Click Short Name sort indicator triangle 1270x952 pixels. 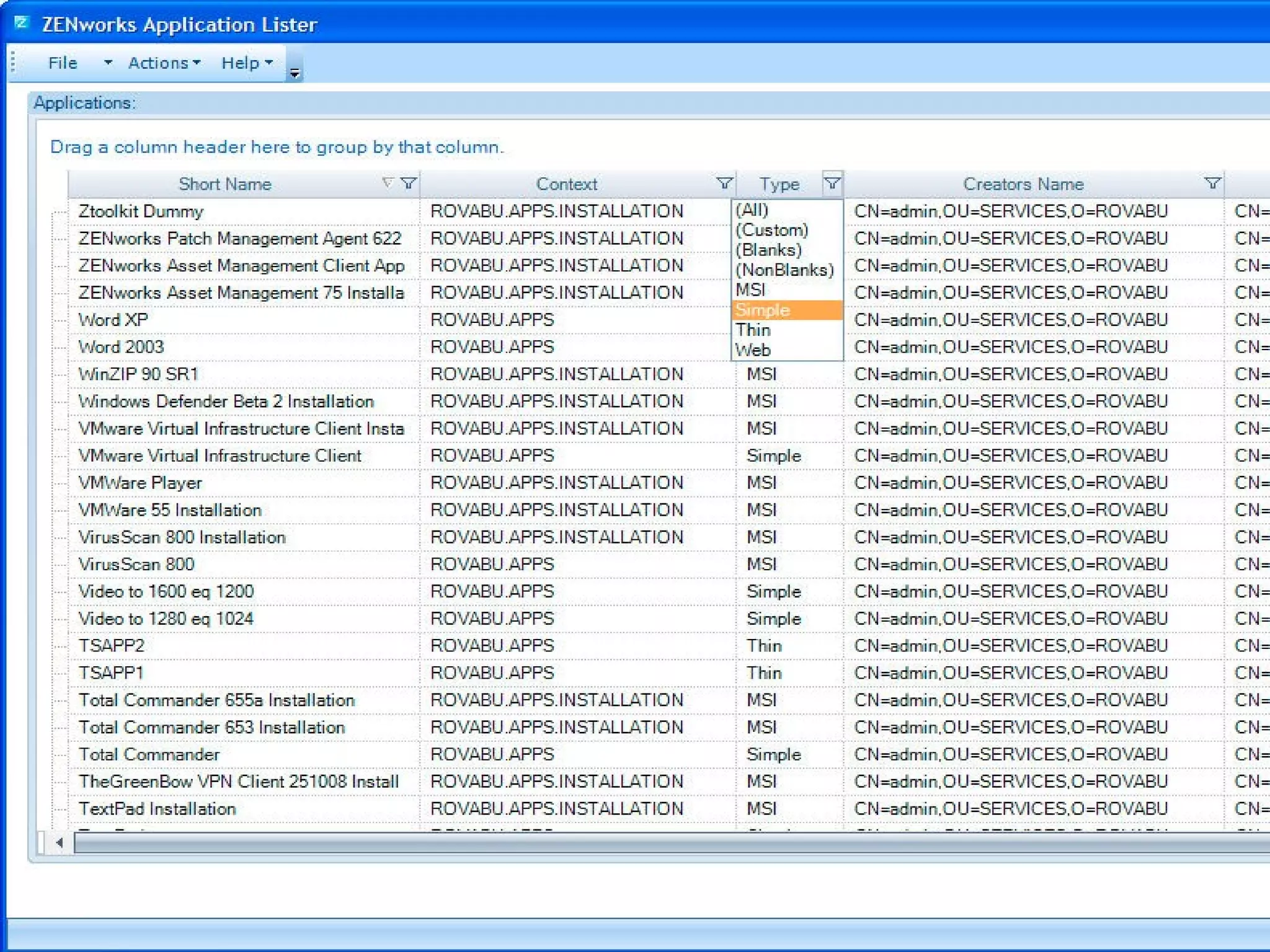388,183
